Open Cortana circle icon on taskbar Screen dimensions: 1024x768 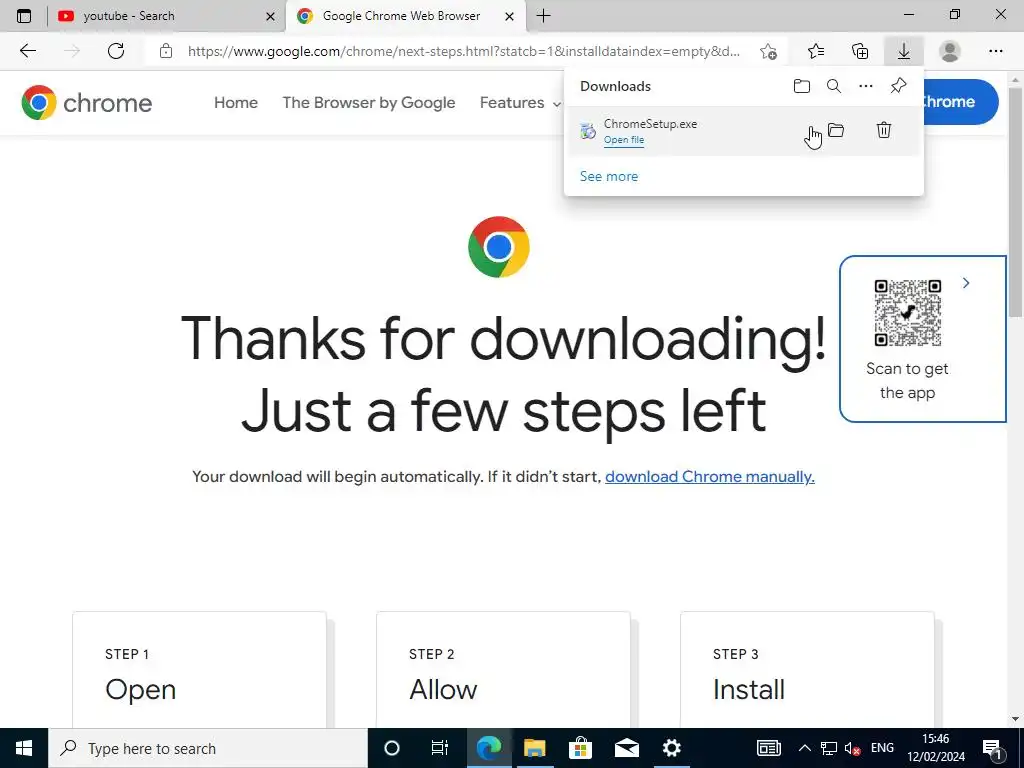392,748
